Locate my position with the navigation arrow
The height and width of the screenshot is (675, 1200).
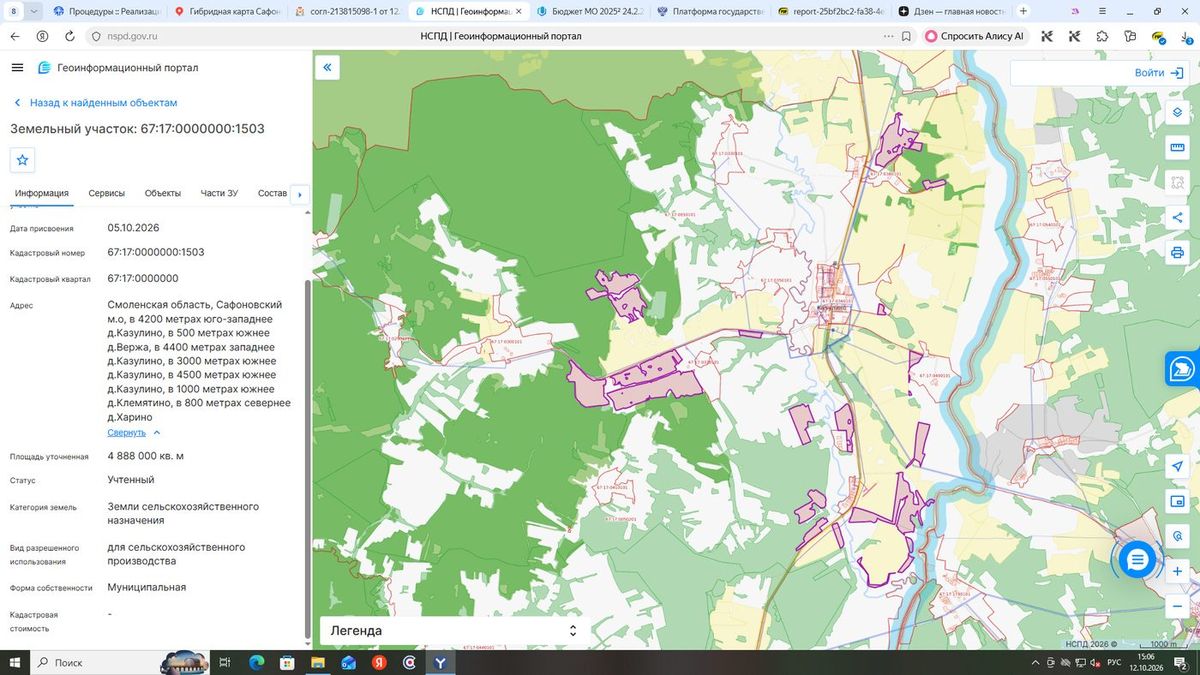tap(1177, 467)
